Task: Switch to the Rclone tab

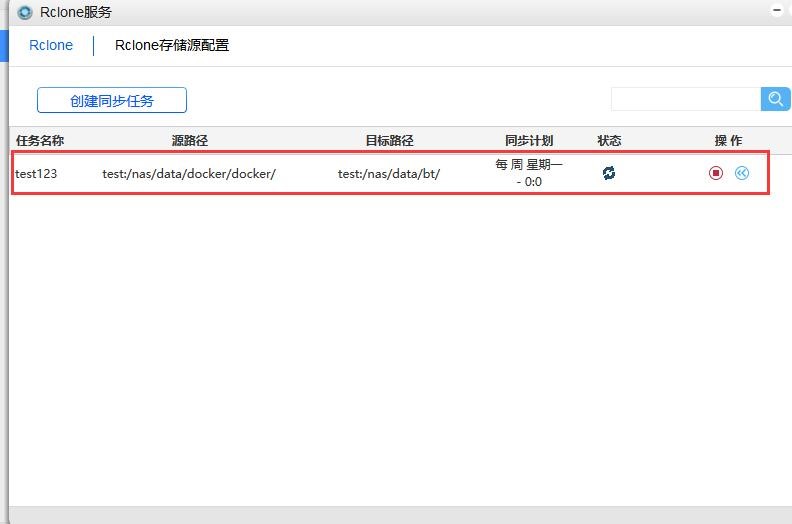Action: tap(51, 45)
